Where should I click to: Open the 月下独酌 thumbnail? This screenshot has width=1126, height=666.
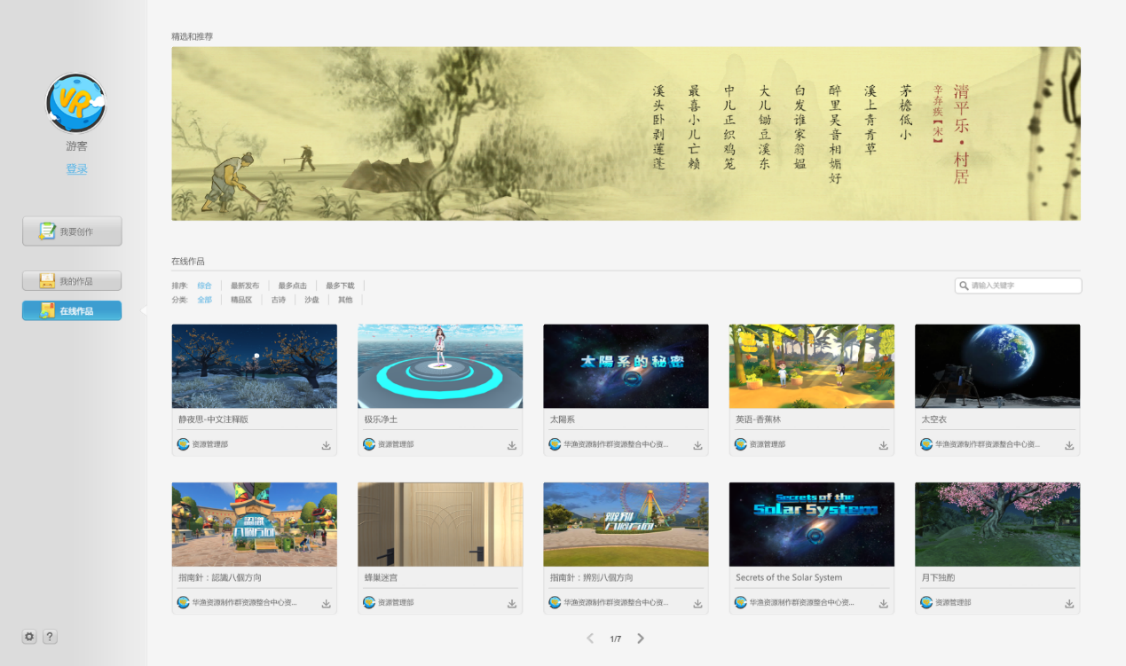997,524
